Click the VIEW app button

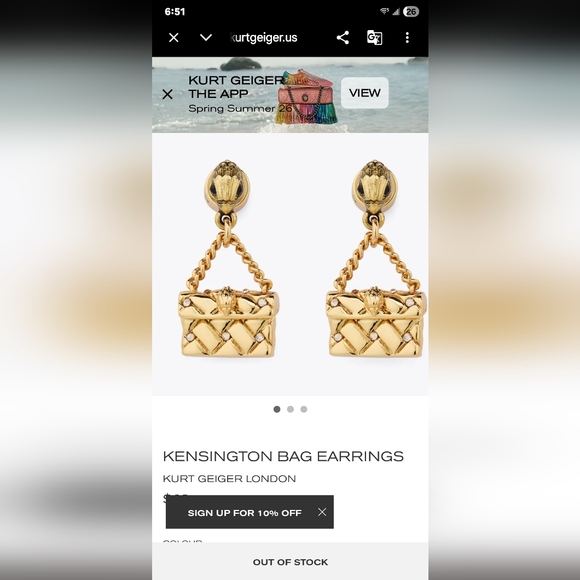click(x=364, y=93)
